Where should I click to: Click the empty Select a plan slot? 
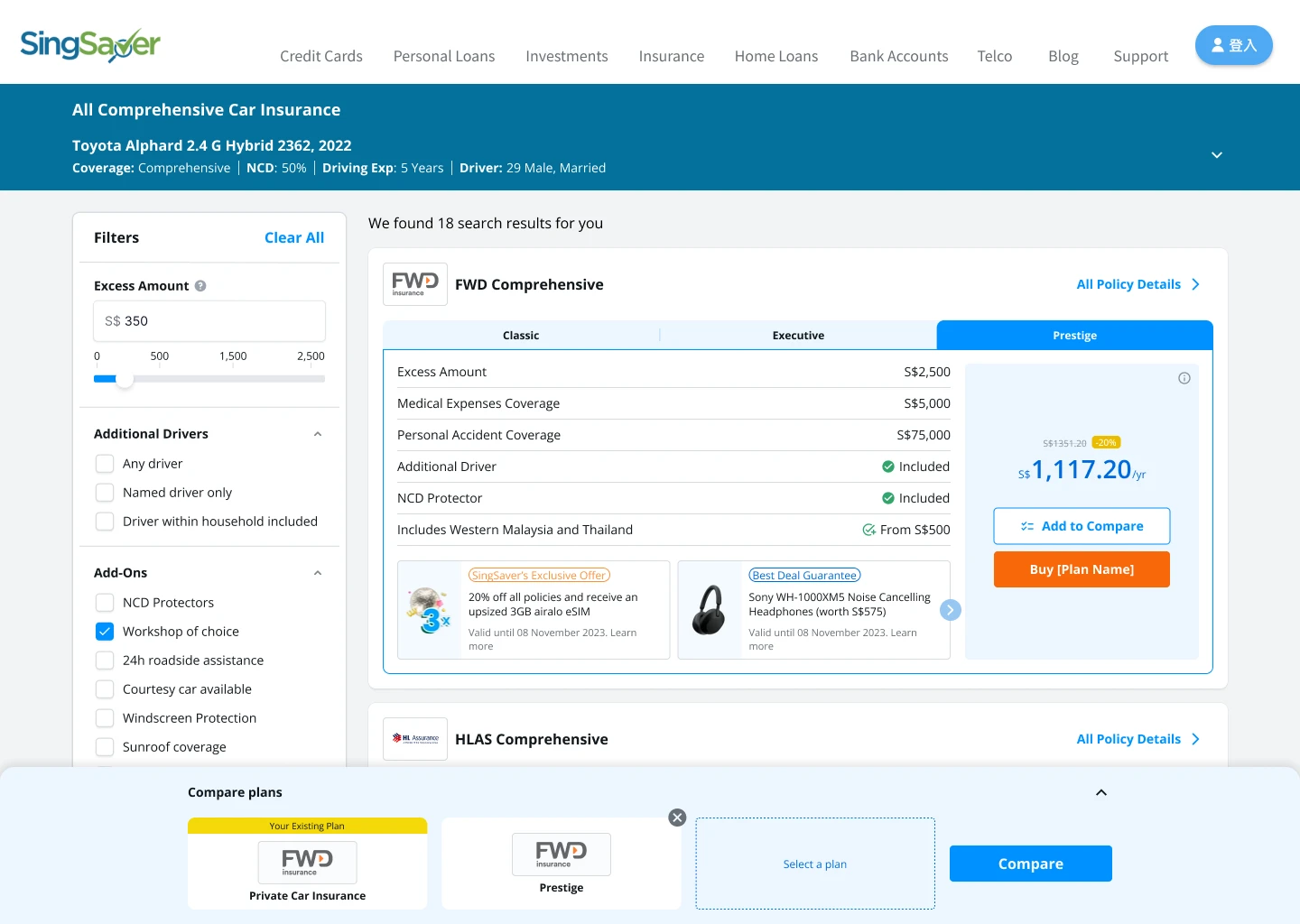click(815, 864)
